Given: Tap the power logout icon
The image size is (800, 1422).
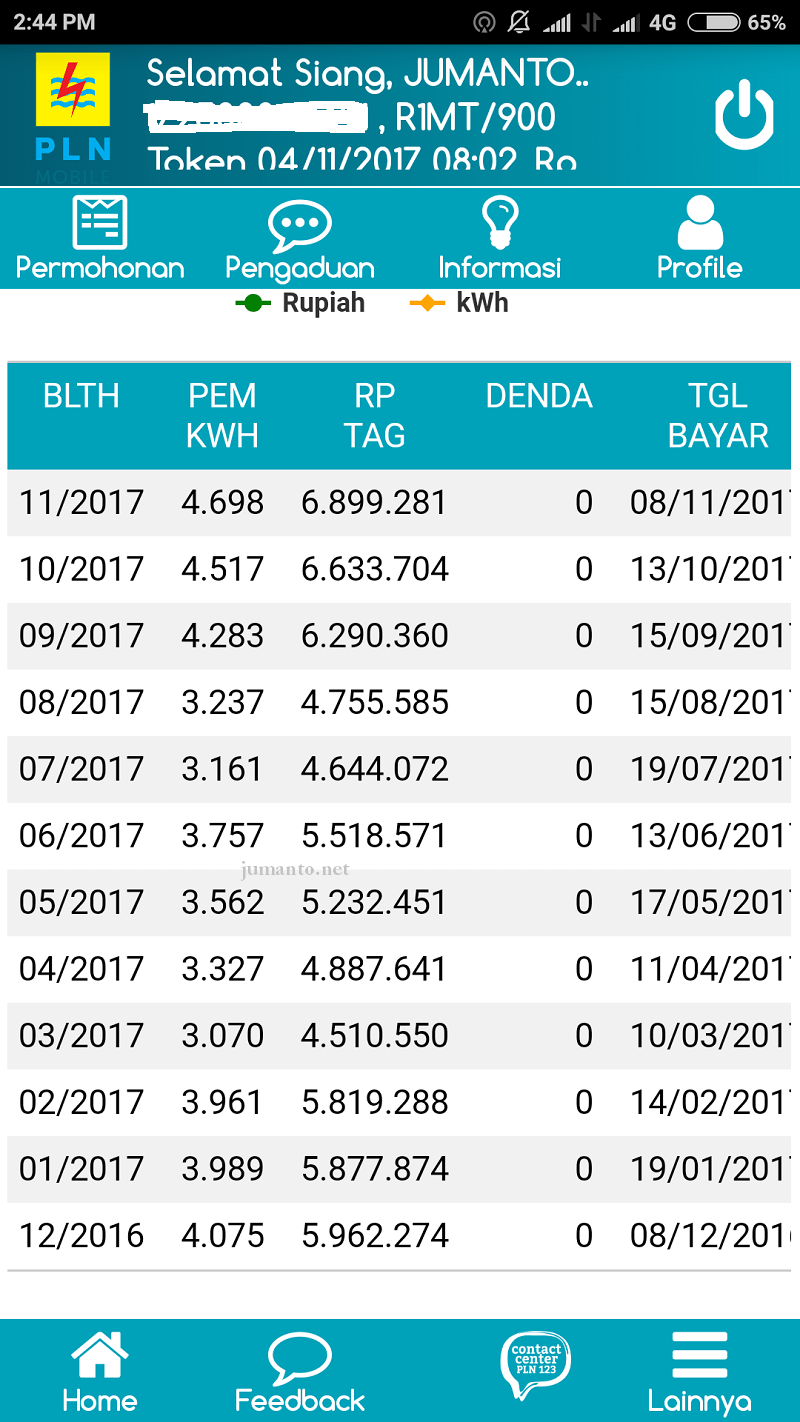Looking at the screenshot, I should pos(744,116).
